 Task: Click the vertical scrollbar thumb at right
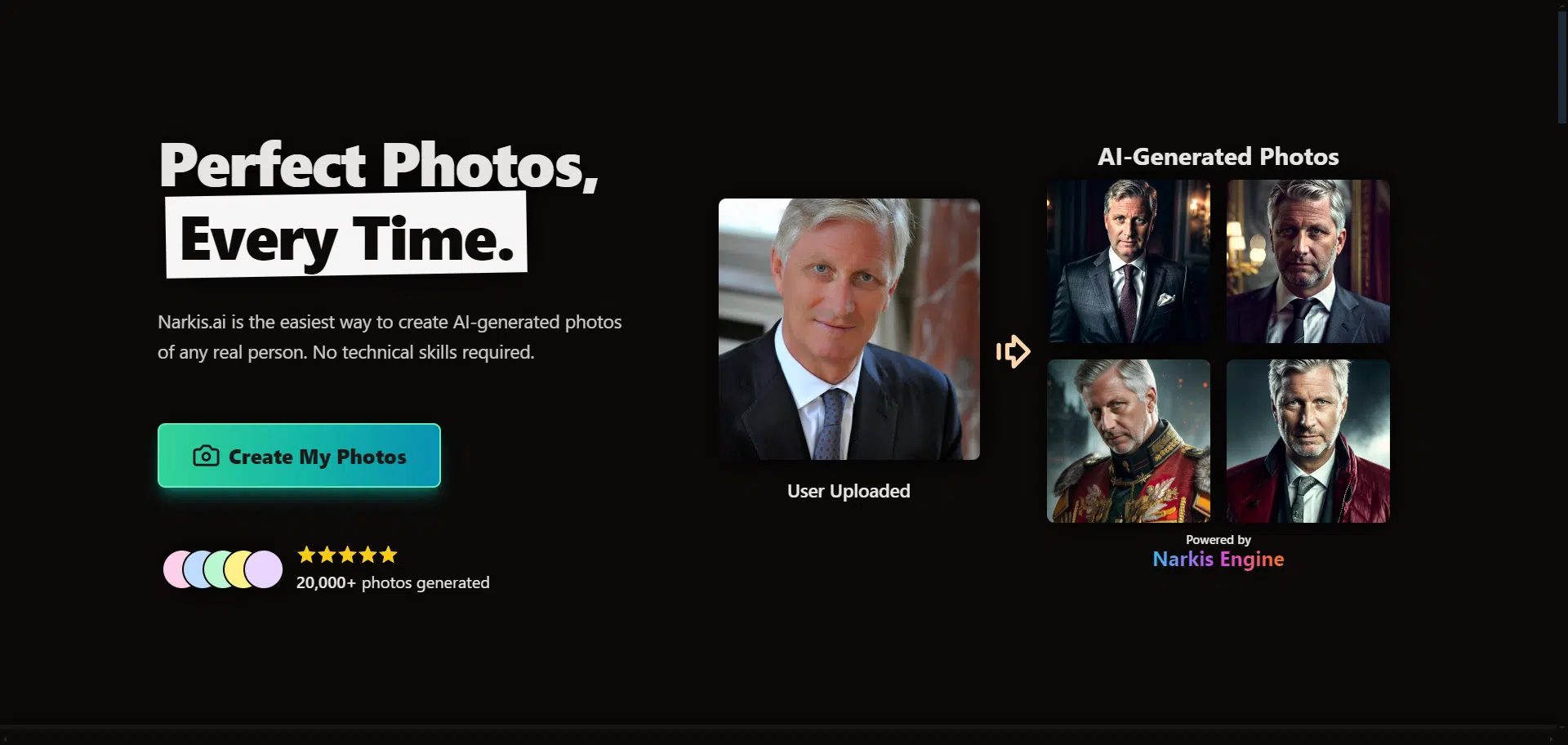tap(1562, 67)
